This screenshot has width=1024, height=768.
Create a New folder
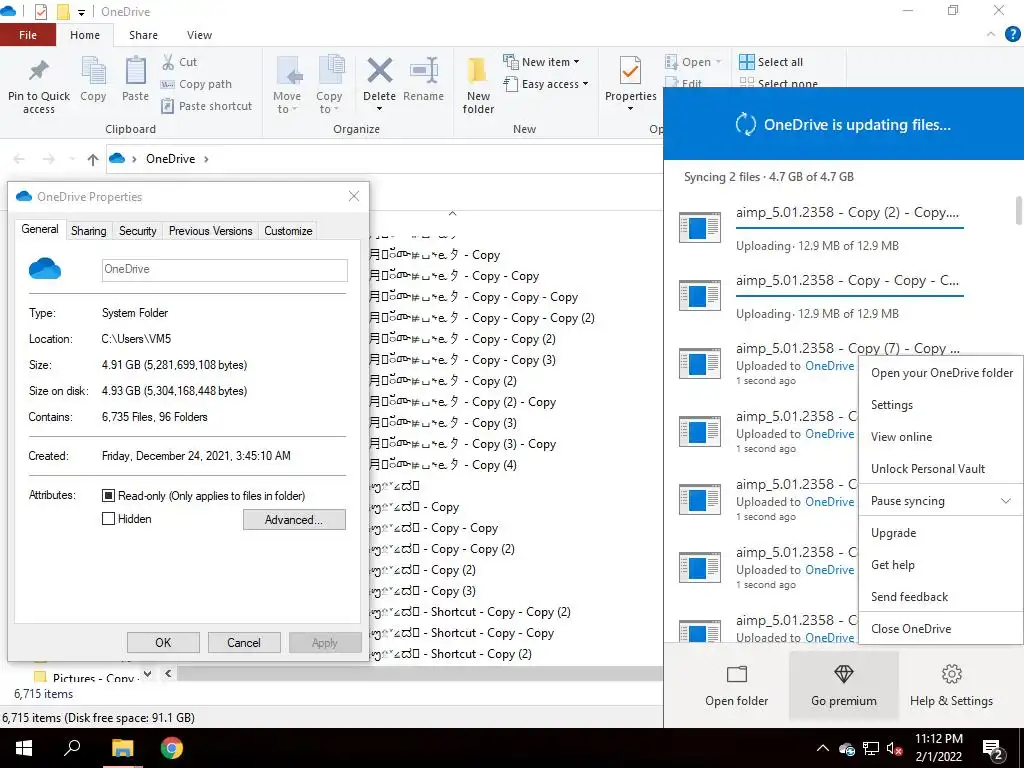coord(478,86)
